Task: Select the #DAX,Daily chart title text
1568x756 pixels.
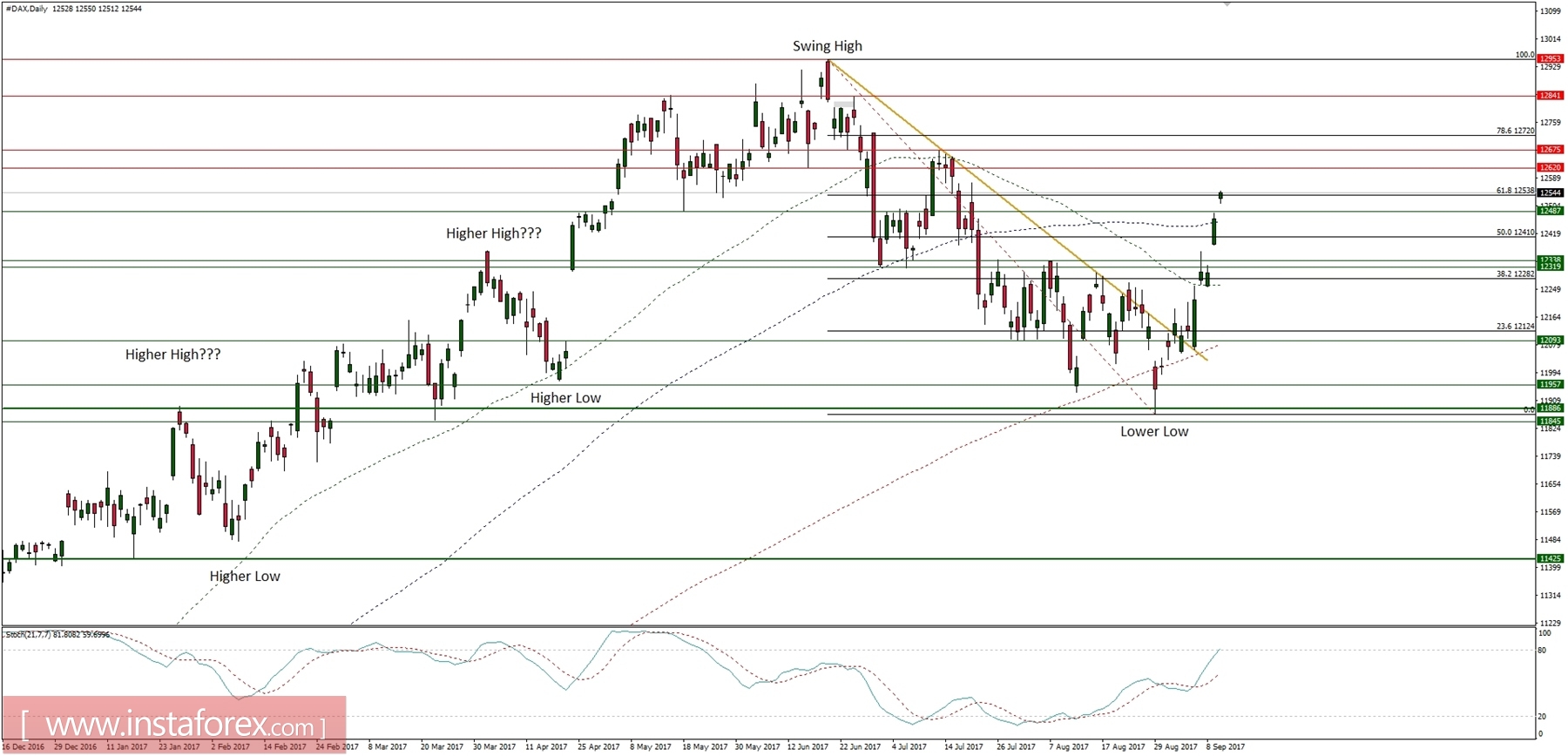Action: tap(25, 9)
